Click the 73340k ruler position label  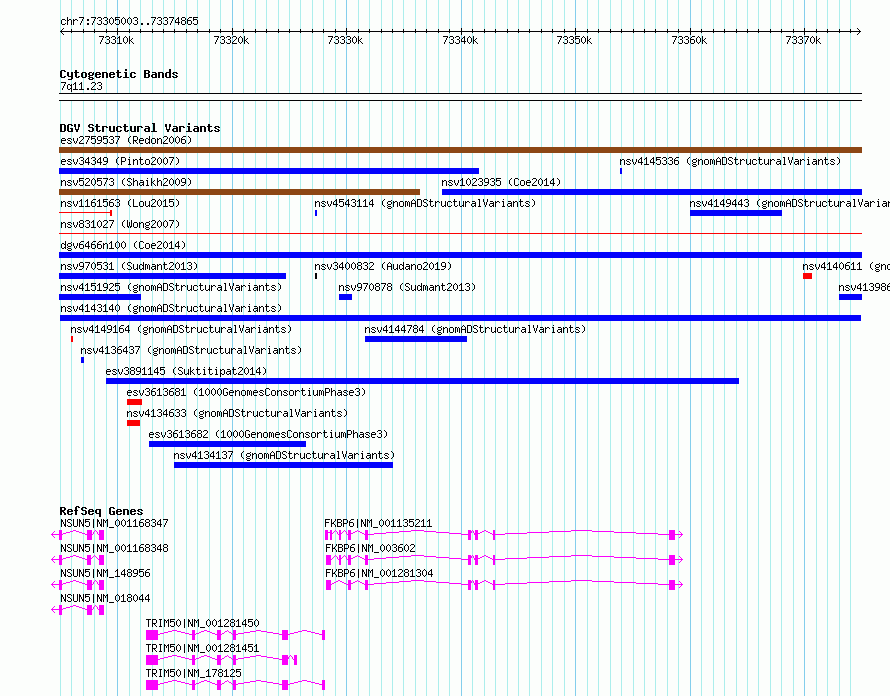(460, 40)
